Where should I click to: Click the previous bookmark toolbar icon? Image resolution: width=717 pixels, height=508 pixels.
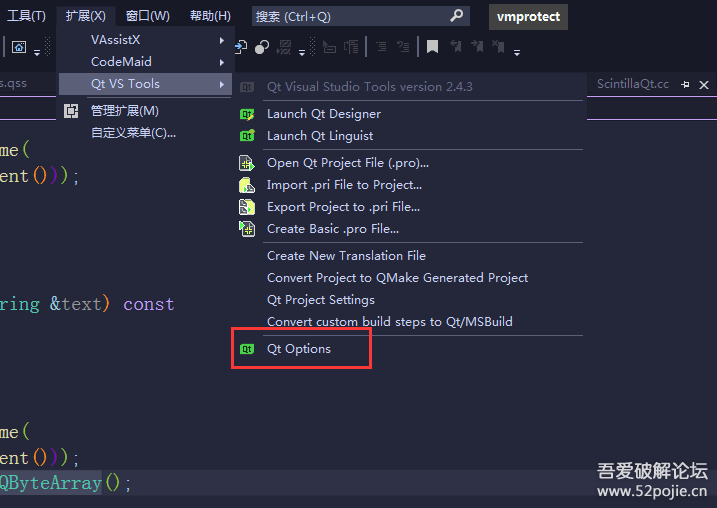pyautogui.click(x=456, y=46)
